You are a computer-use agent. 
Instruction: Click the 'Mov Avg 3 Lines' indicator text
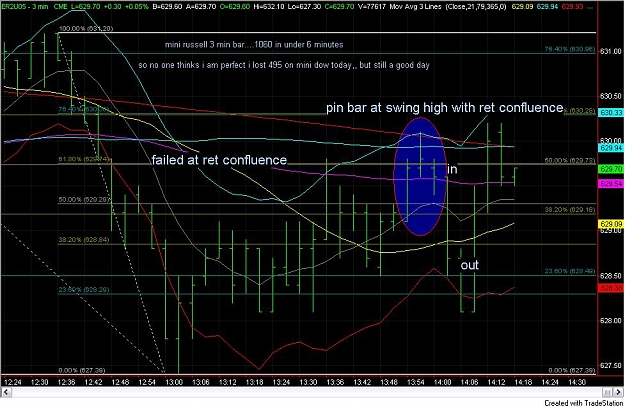pos(415,6)
